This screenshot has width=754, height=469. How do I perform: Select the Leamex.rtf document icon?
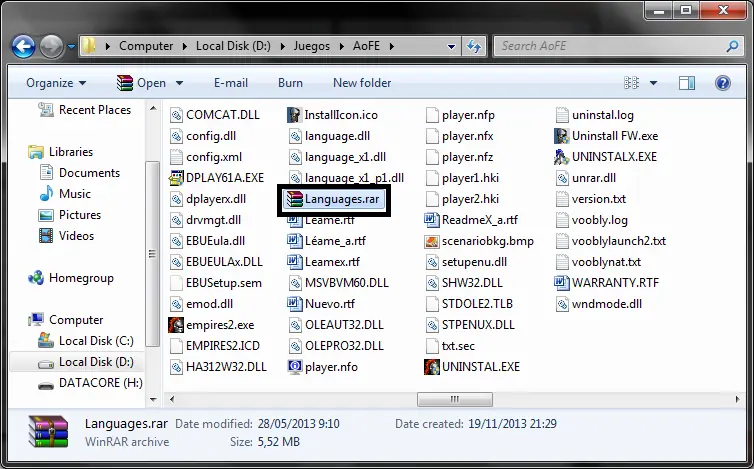click(294, 262)
